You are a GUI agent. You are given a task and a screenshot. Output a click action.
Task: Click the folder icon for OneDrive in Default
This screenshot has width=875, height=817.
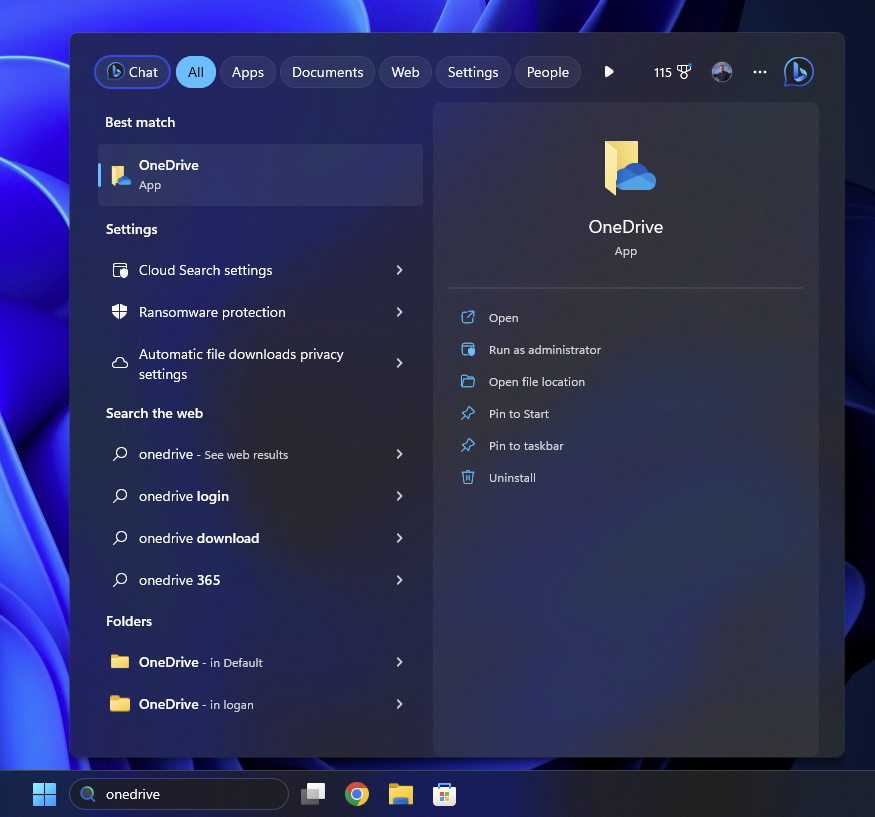click(120, 661)
